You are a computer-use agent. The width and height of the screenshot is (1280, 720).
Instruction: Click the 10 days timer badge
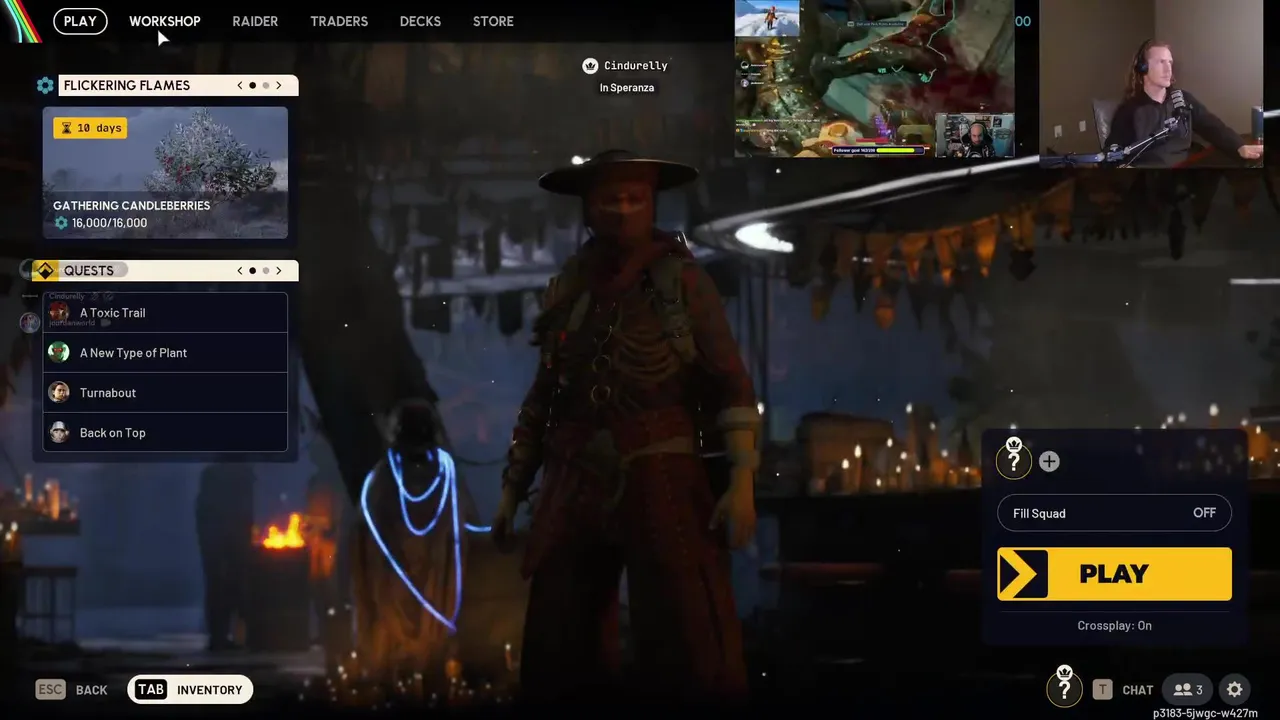point(90,128)
